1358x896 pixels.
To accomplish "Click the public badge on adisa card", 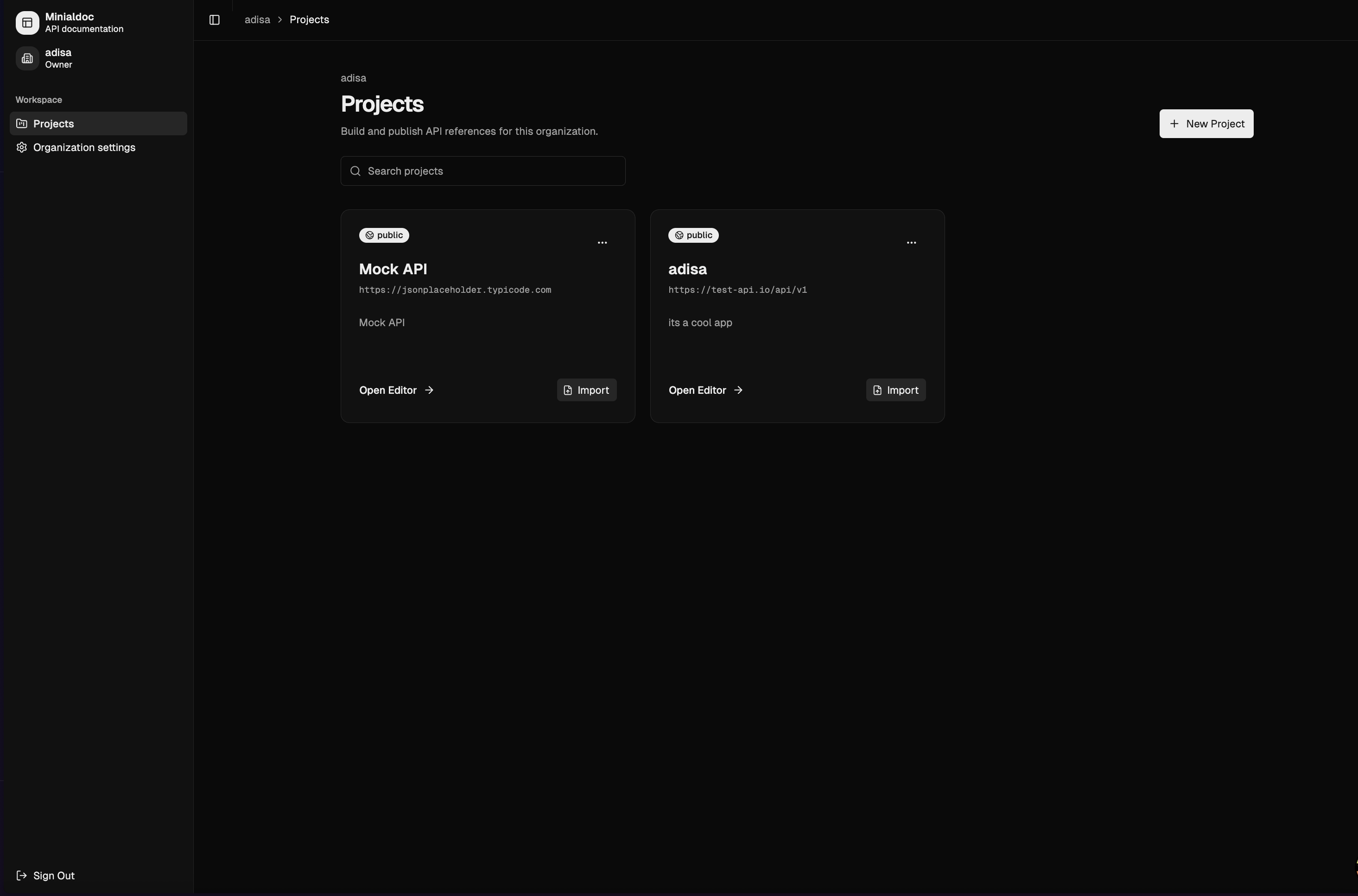I will [x=693, y=235].
